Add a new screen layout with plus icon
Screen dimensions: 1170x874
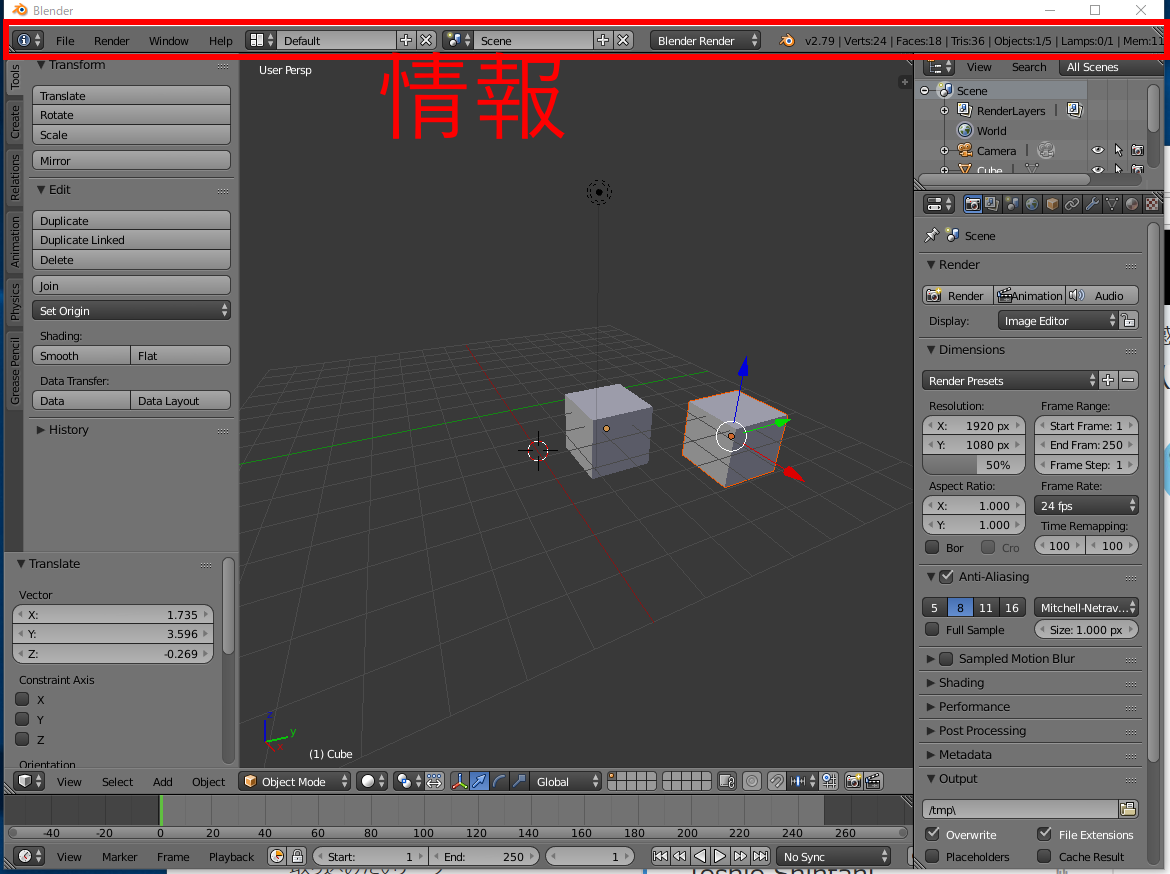click(406, 40)
